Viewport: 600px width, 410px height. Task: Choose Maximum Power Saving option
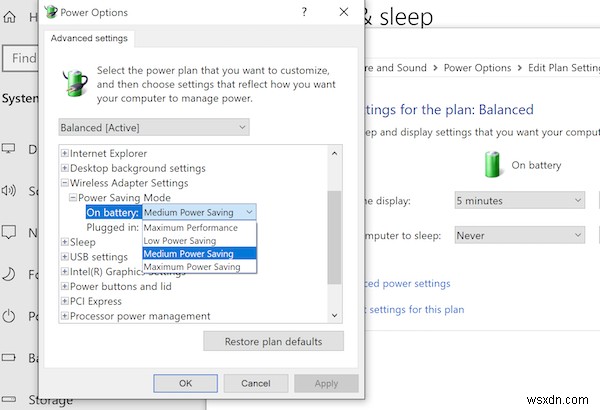click(199, 267)
